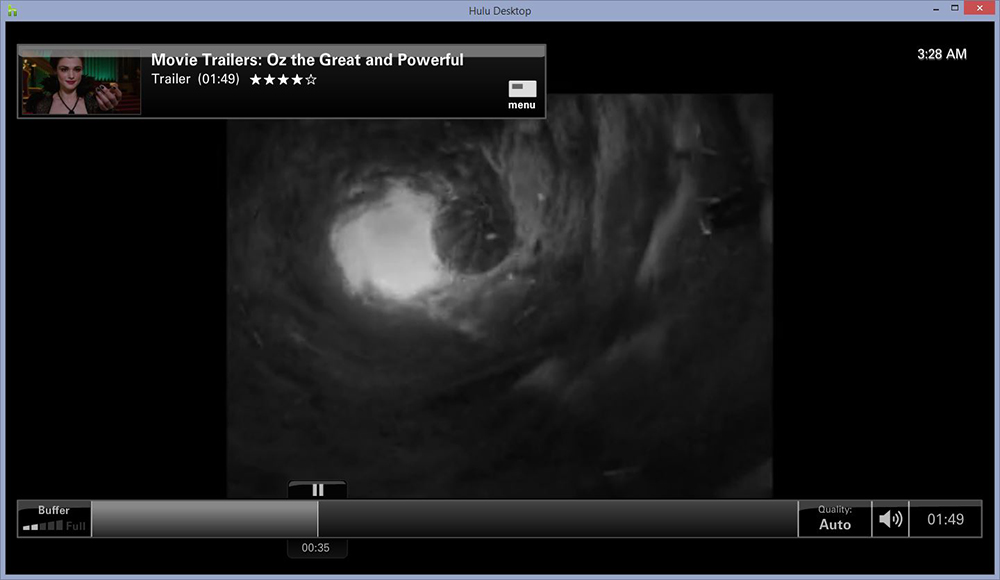Click the third rating star
Image resolution: width=1000 pixels, height=580 pixels.
(283, 80)
